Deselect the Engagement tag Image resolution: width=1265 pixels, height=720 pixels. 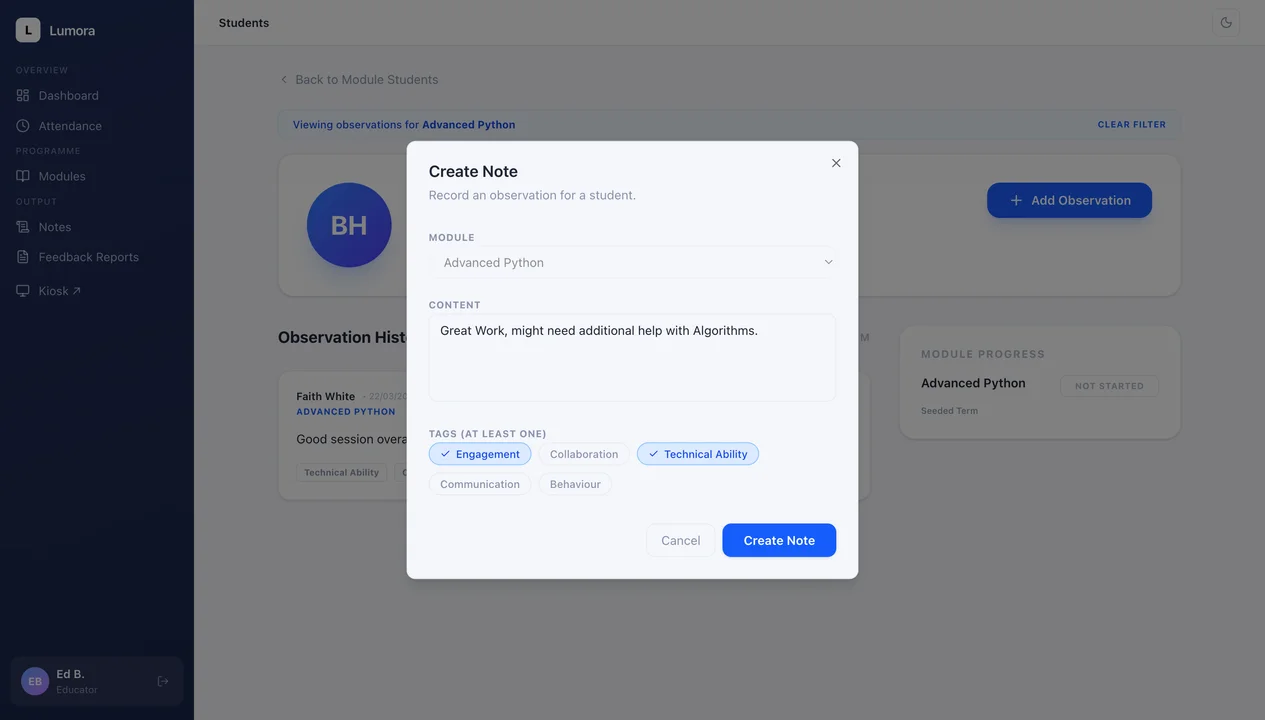tap(479, 453)
